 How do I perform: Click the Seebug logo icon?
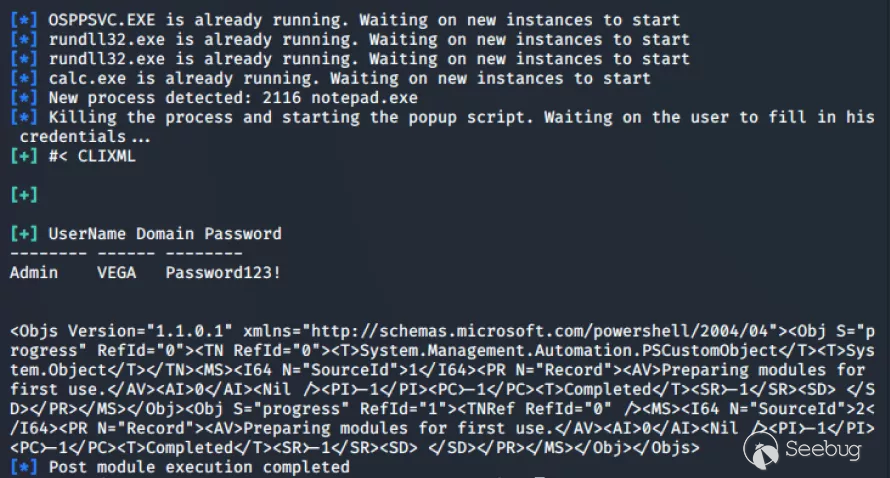769,450
